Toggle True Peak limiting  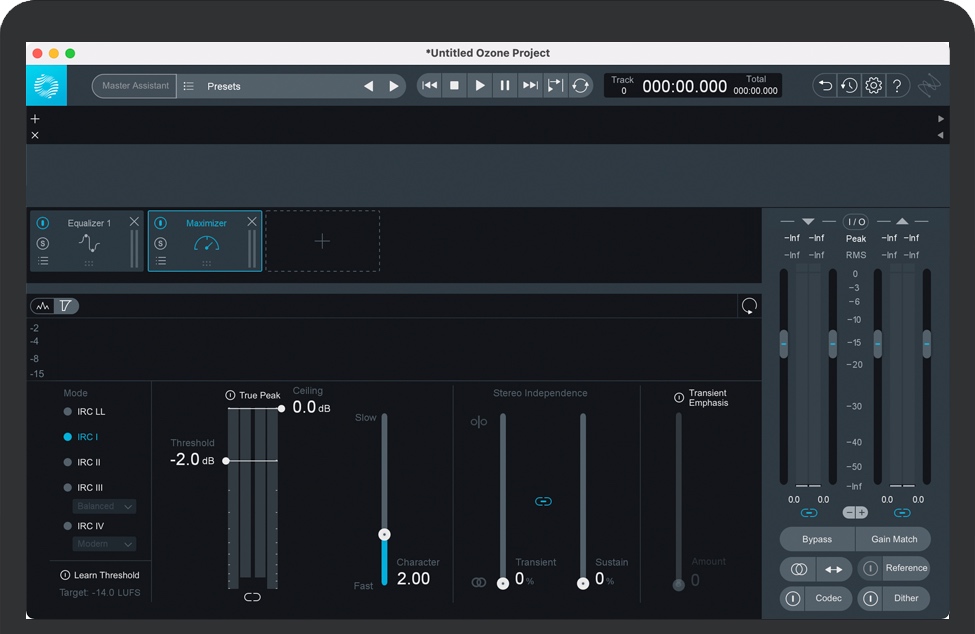(231, 396)
